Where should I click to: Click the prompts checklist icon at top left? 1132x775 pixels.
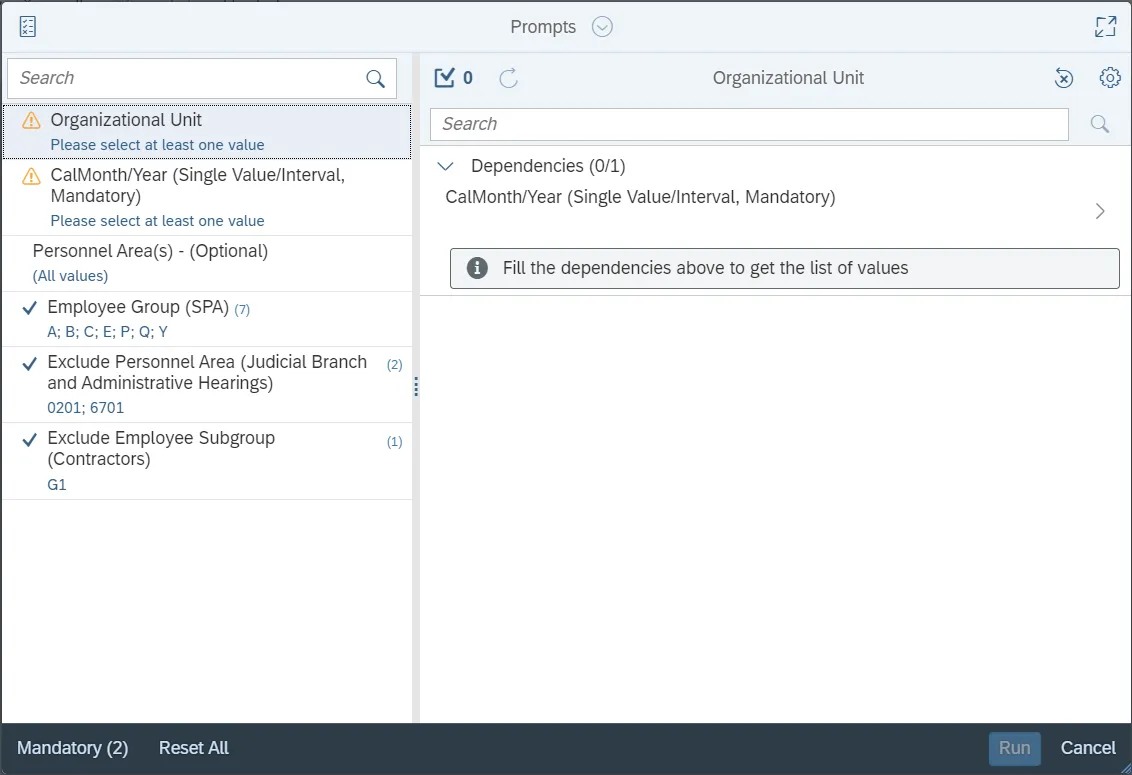tap(27, 27)
